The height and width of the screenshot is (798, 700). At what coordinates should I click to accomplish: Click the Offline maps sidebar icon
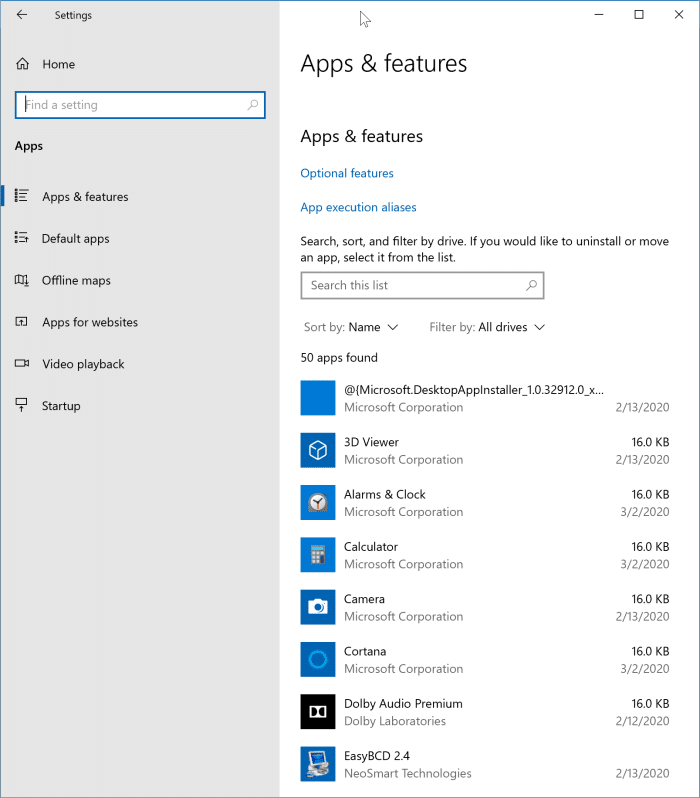tap(21, 280)
